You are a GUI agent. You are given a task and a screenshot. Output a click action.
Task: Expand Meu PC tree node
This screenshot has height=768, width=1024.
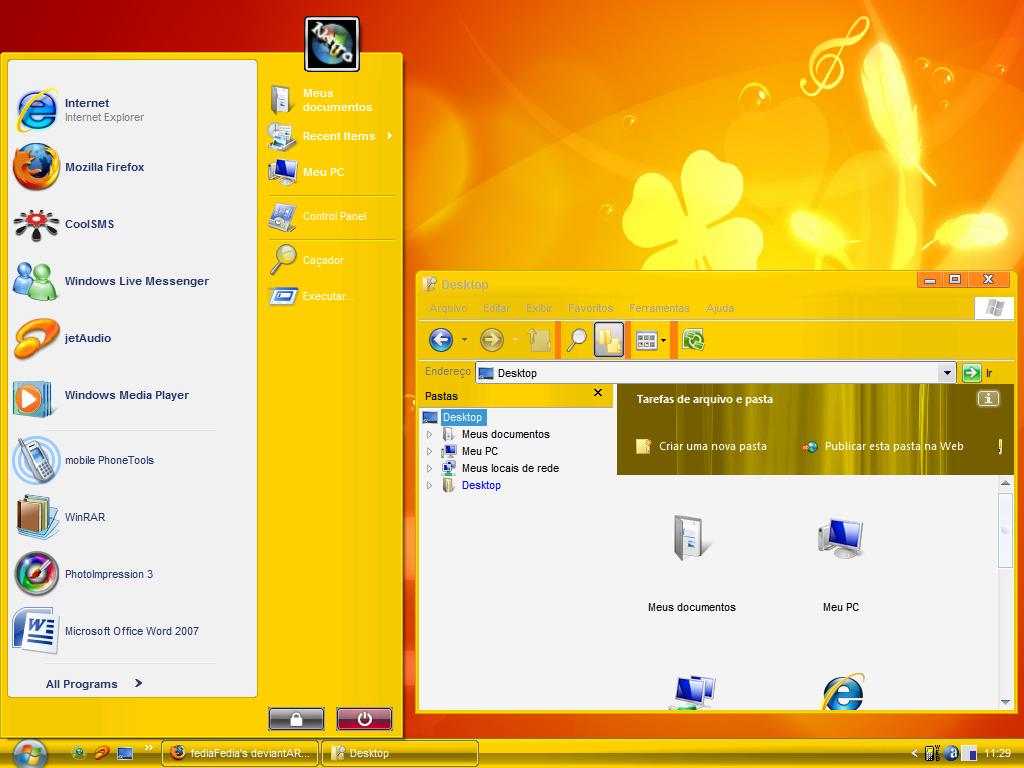click(x=429, y=451)
